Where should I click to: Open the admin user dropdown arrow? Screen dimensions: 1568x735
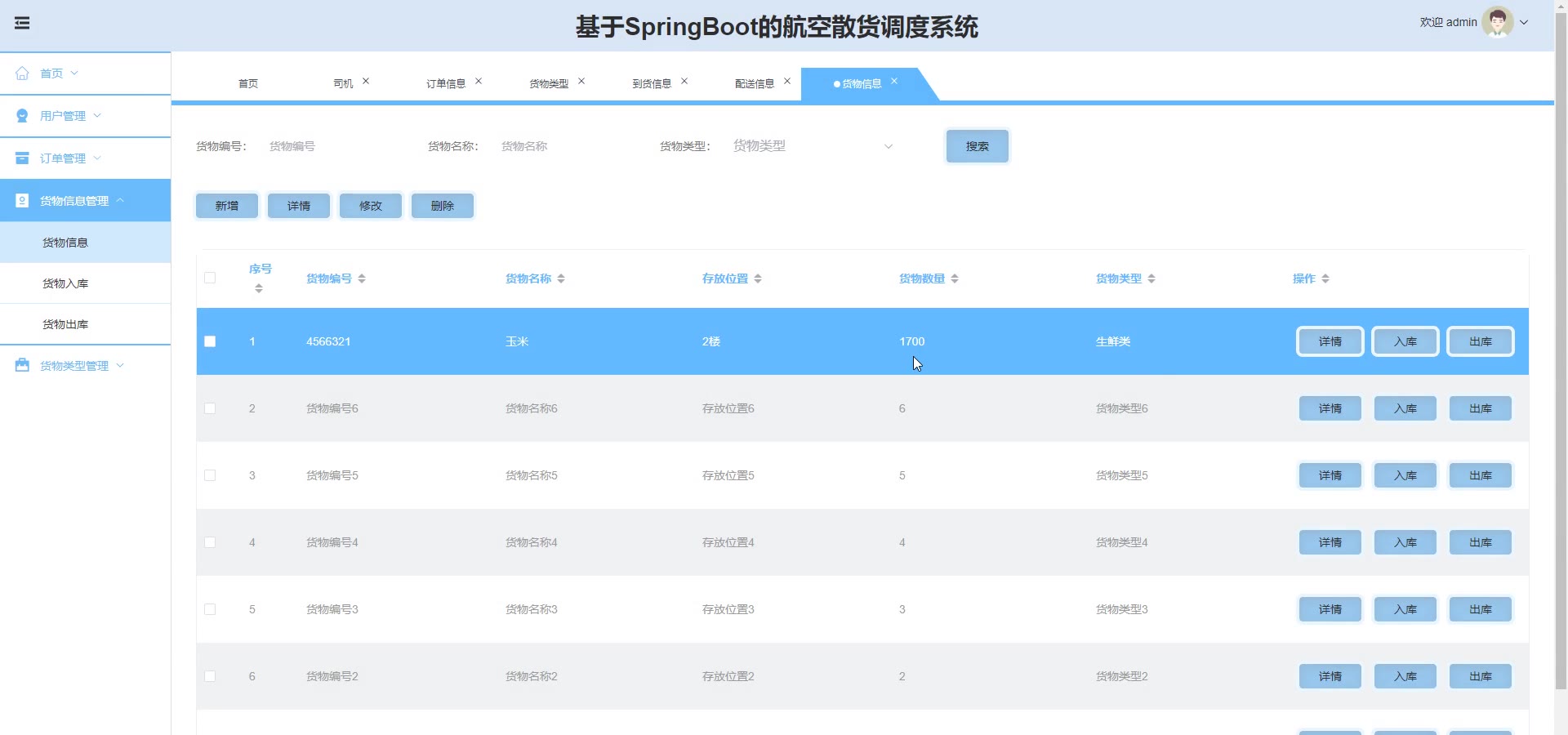click(1524, 23)
